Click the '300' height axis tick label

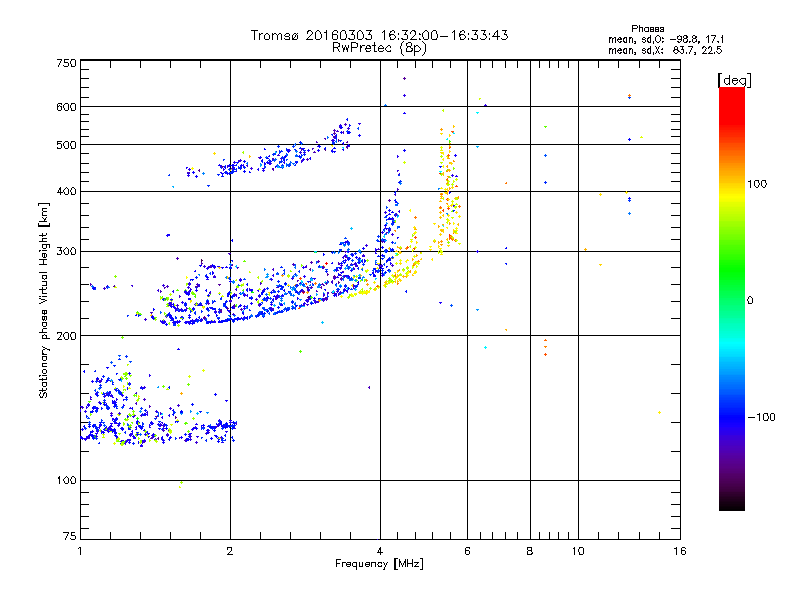(x=66, y=252)
